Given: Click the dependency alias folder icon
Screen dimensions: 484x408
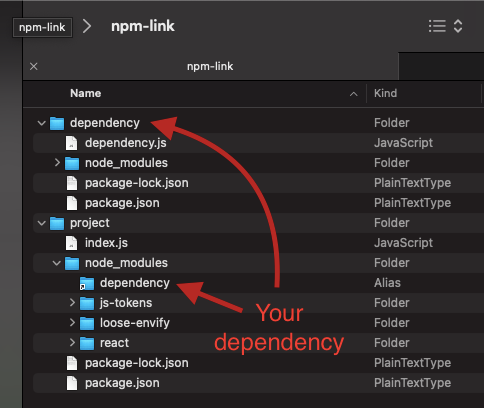Looking at the screenshot, I should click(x=87, y=283).
